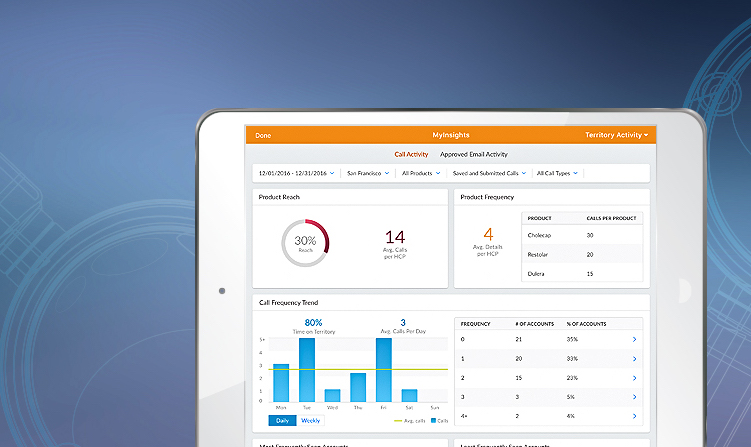
Task: Open details chevron for frequency 1 row
Action: click(x=635, y=359)
